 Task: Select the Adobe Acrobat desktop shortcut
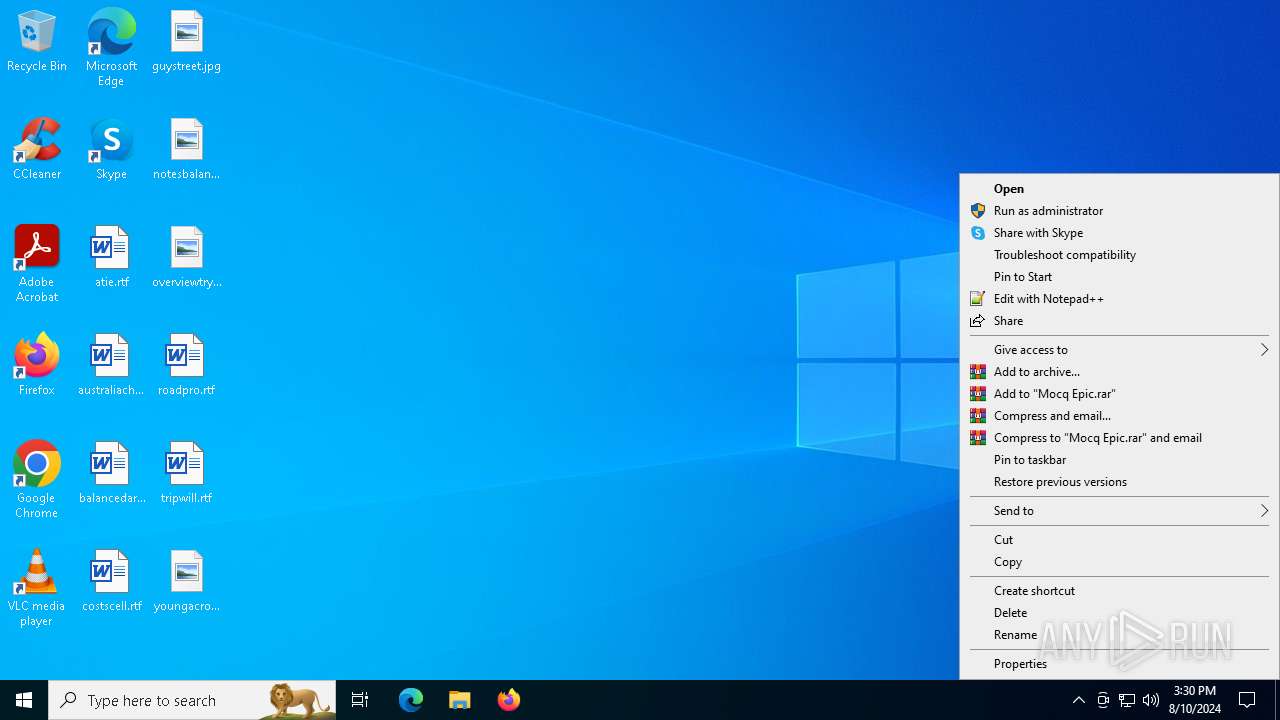click(37, 264)
